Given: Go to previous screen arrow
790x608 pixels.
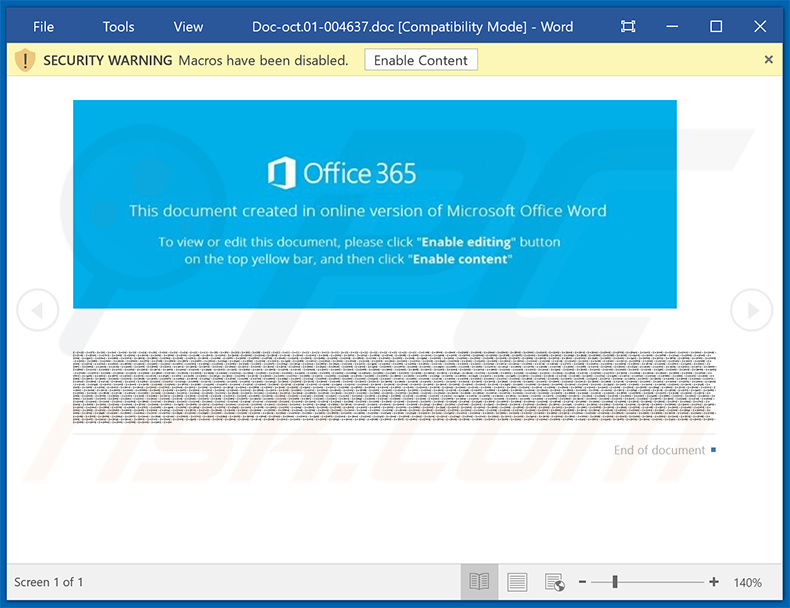Looking at the screenshot, I should pyautogui.click(x=38, y=310).
